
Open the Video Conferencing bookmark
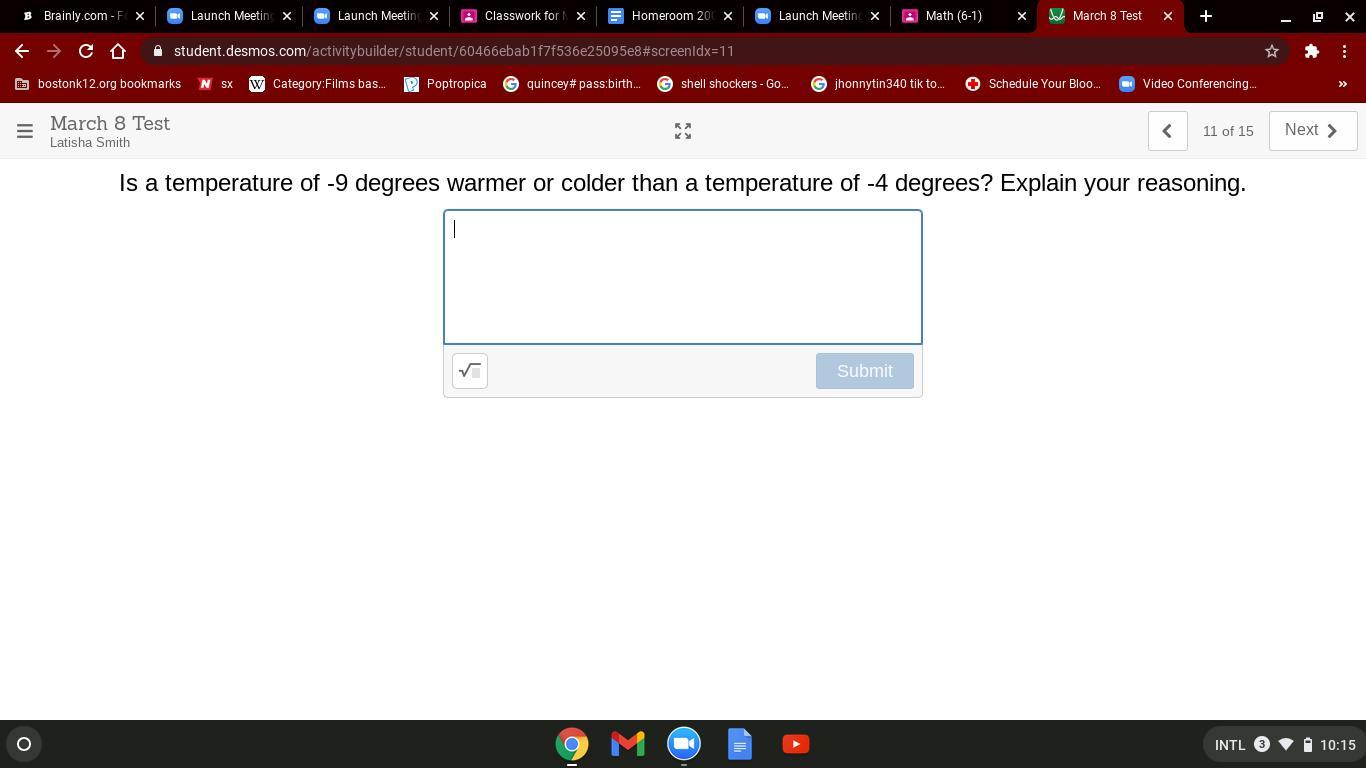pos(1188,84)
